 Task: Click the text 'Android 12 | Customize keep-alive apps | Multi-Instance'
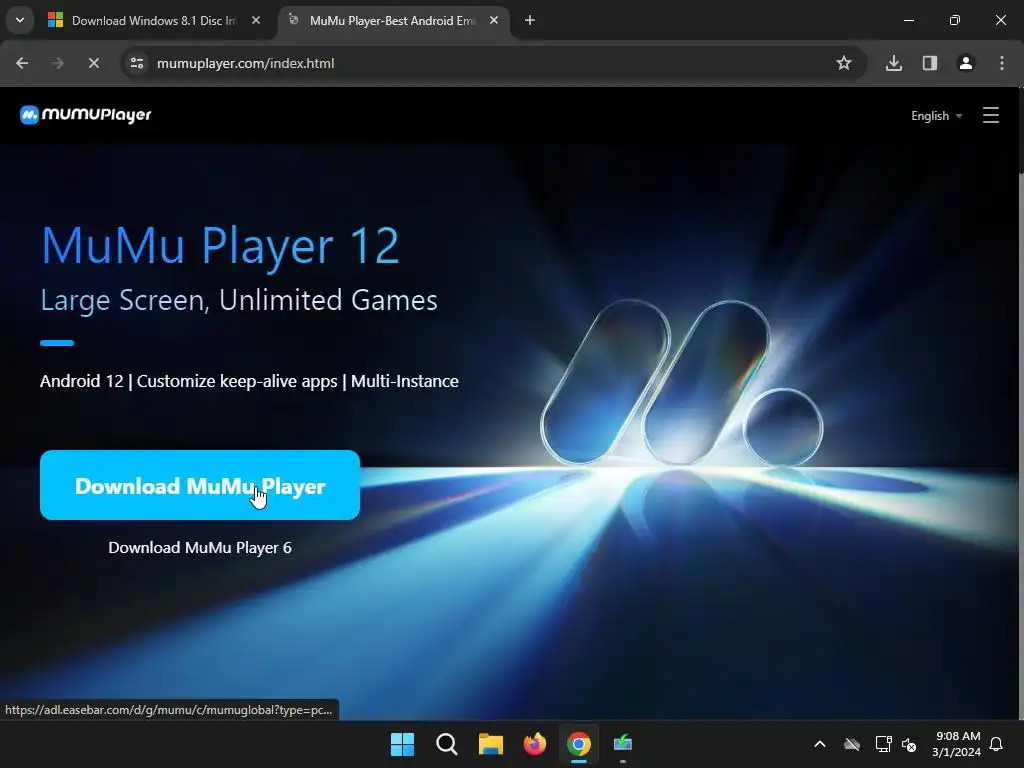249,381
